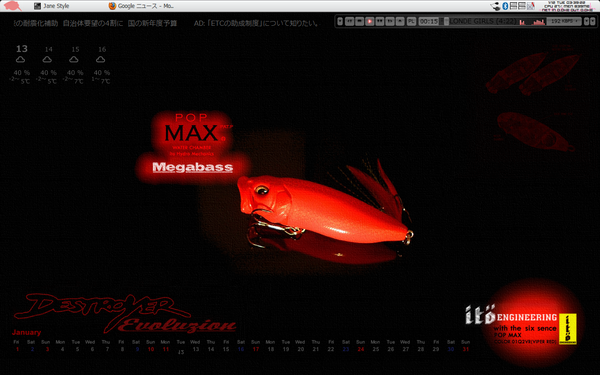The width and height of the screenshot is (600, 375).
Task: Select day 13 weather forecast
Action: pyautogui.click(x=22, y=64)
